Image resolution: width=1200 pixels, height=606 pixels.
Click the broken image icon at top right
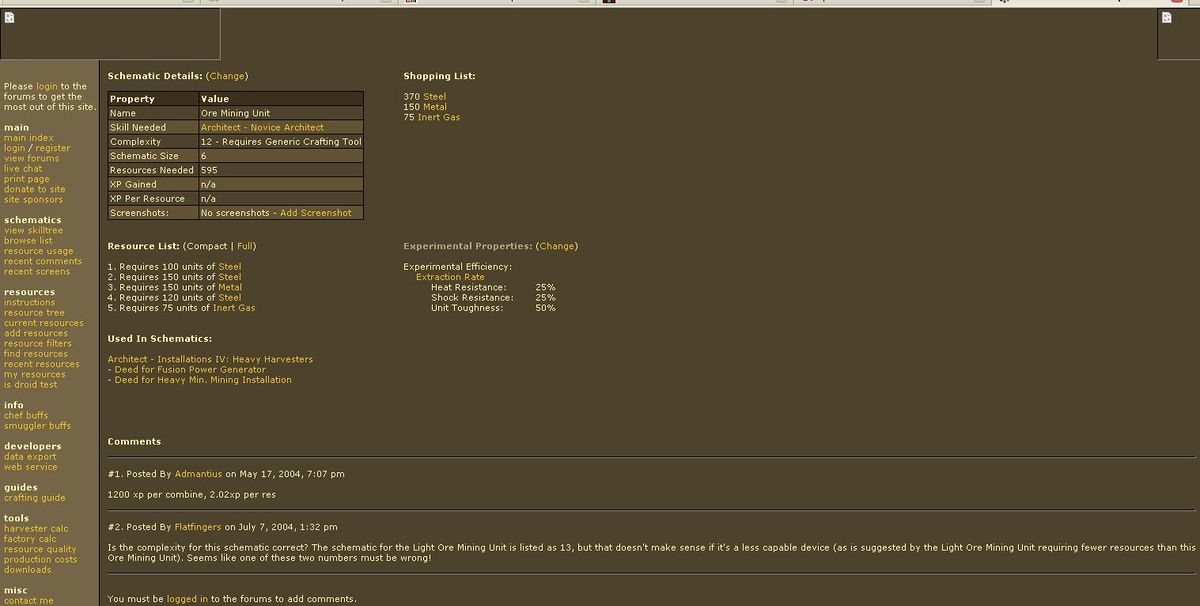[x=1166, y=17]
